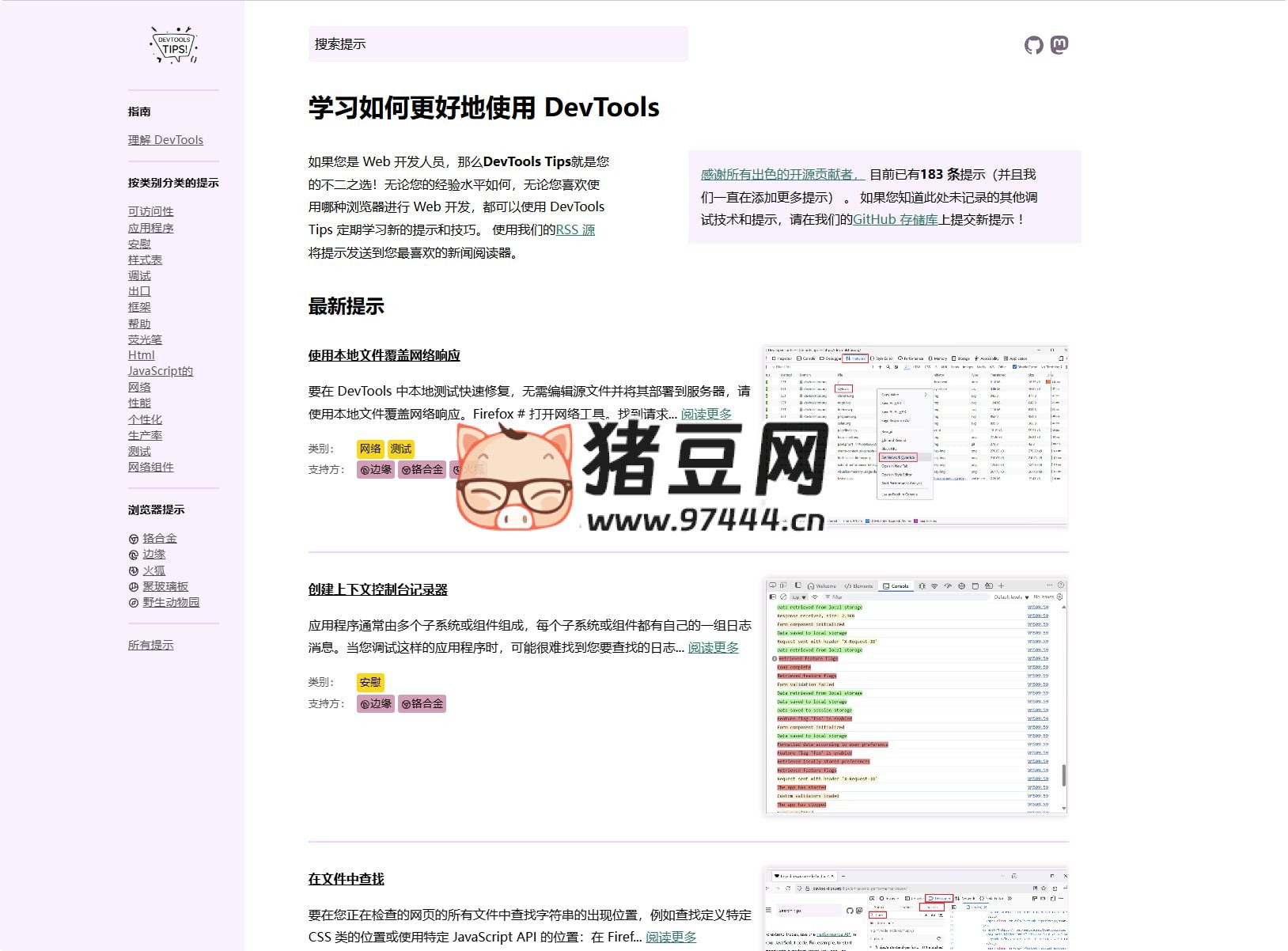Click the DevTools Tips logo

[173, 44]
